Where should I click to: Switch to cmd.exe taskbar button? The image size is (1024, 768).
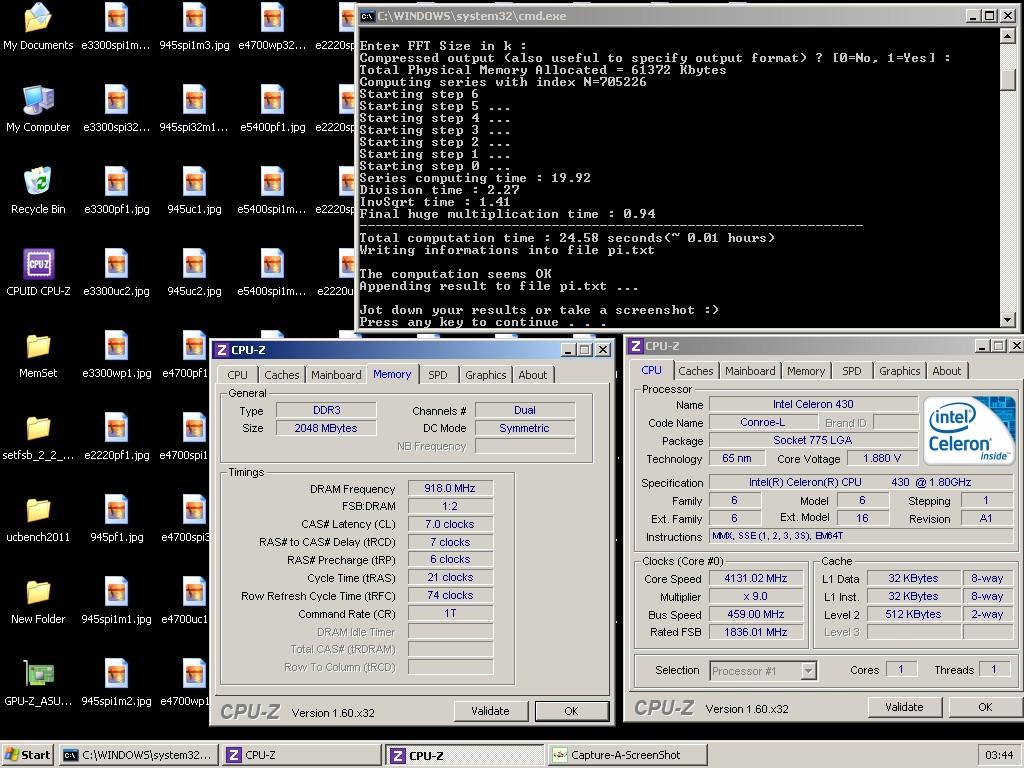point(138,755)
